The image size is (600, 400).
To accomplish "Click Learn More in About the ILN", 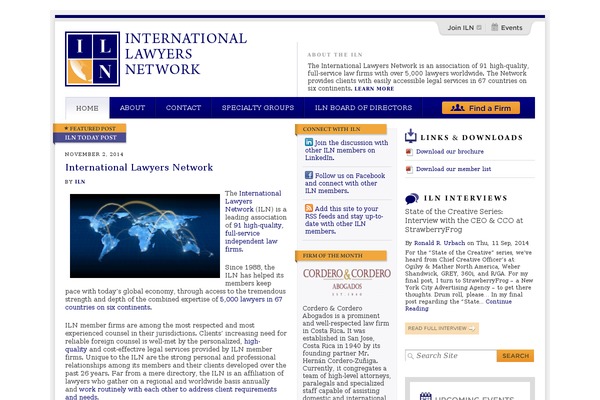I will [374, 89].
